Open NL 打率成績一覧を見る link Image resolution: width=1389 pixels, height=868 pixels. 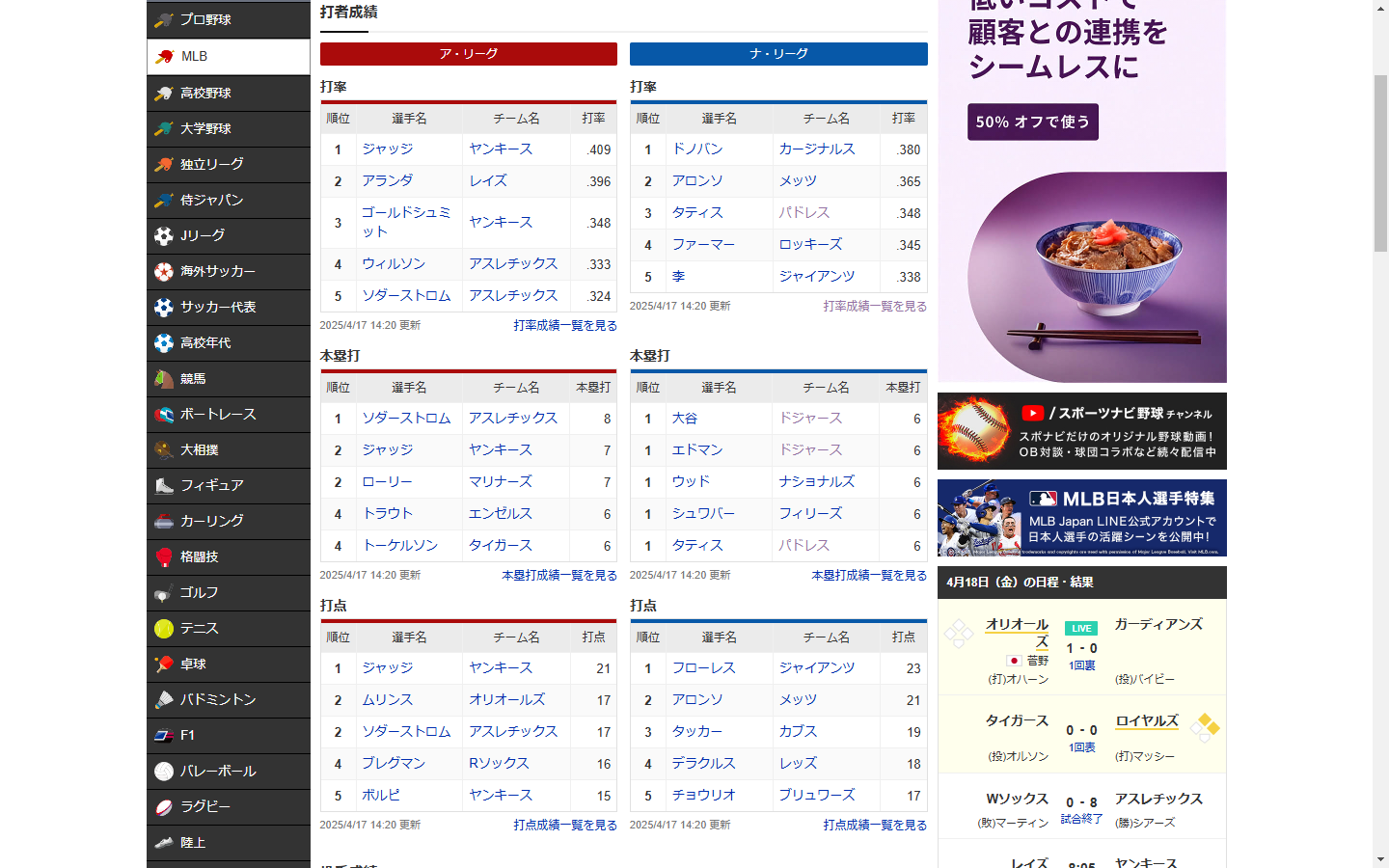[875, 306]
